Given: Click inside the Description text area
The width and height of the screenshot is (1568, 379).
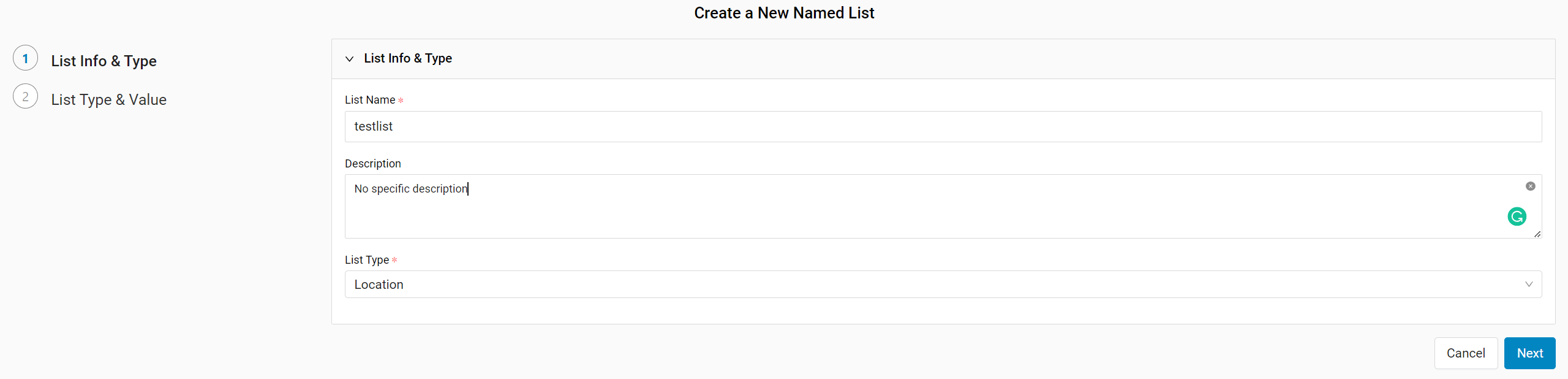Looking at the screenshot, I should pyautogui.click(x=943, y=206).
